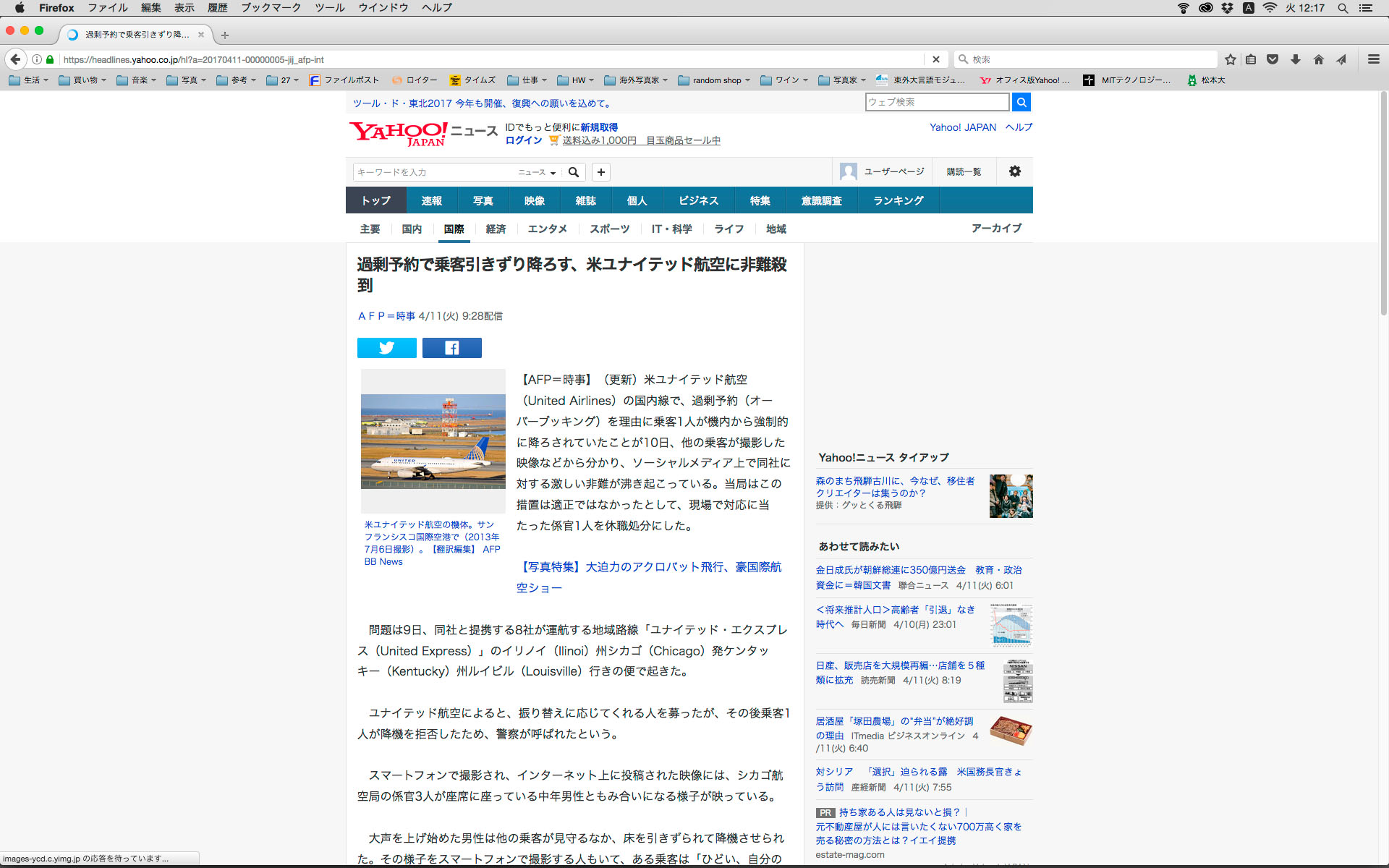Go to Firefox home page icon
The height and width of the screenshot is (868, 1389).
point(1318,59)
